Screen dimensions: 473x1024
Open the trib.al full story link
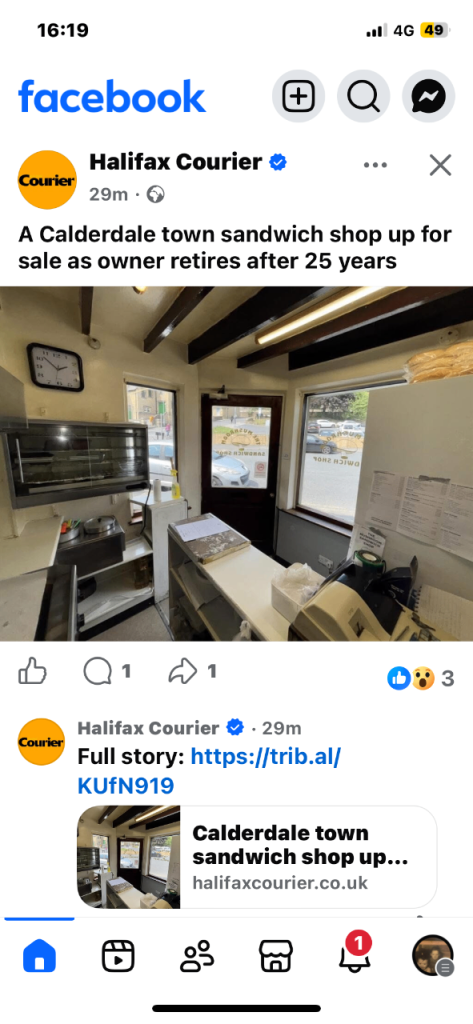point(209,771)
